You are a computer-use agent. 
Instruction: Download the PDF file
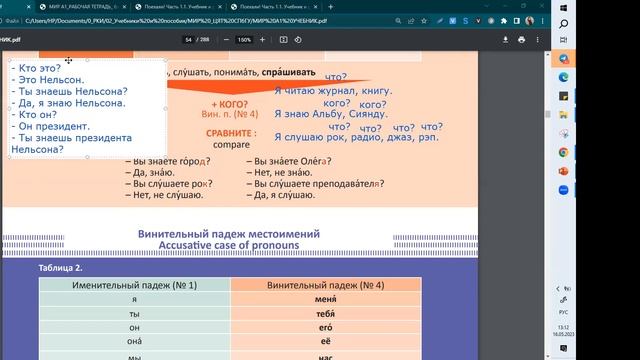click(505, 40)
